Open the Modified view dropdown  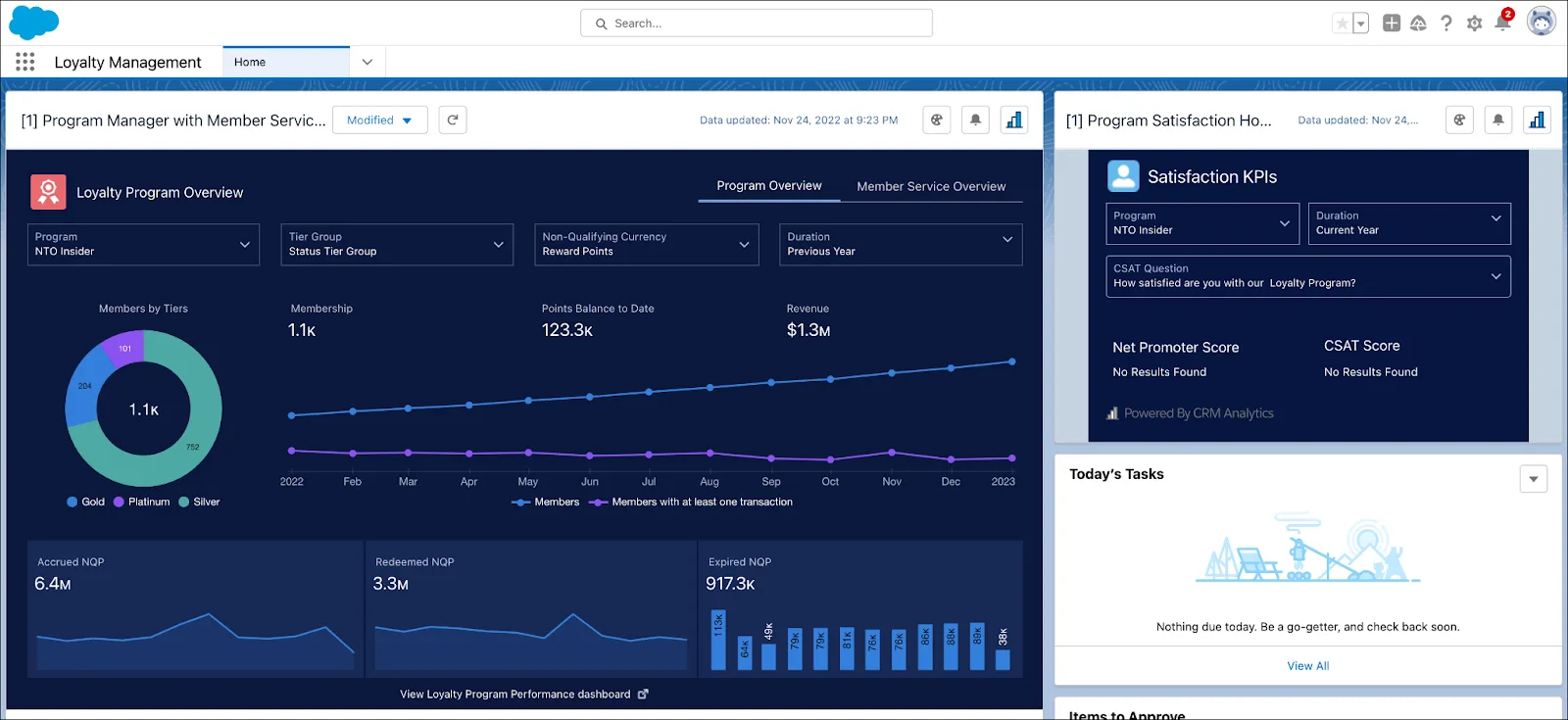tap(380, 120)
